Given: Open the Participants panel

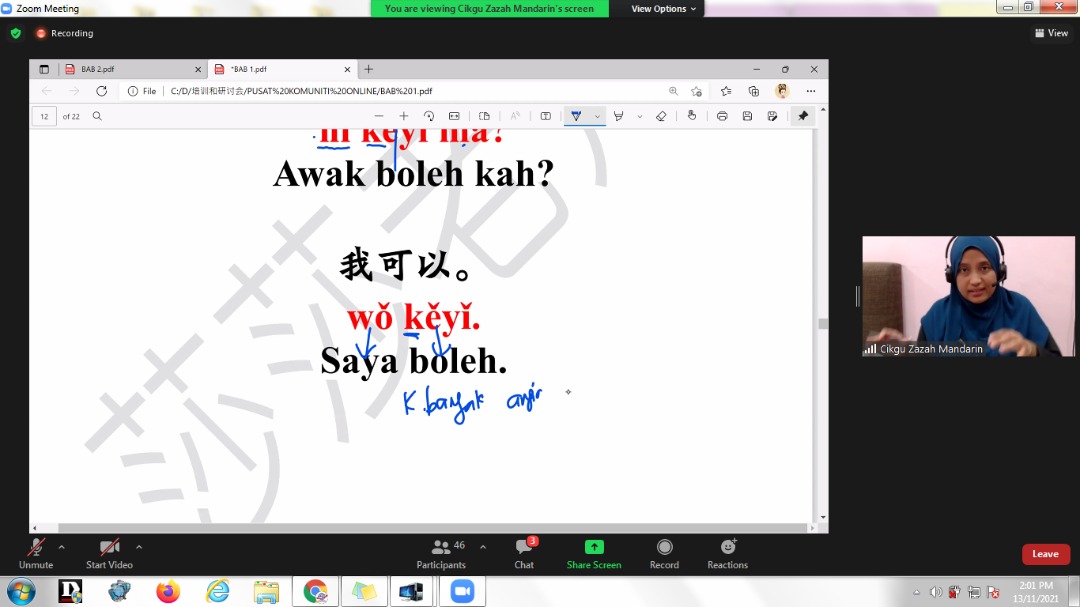Looking at the screenshot, I should click(x=441, y=553).
